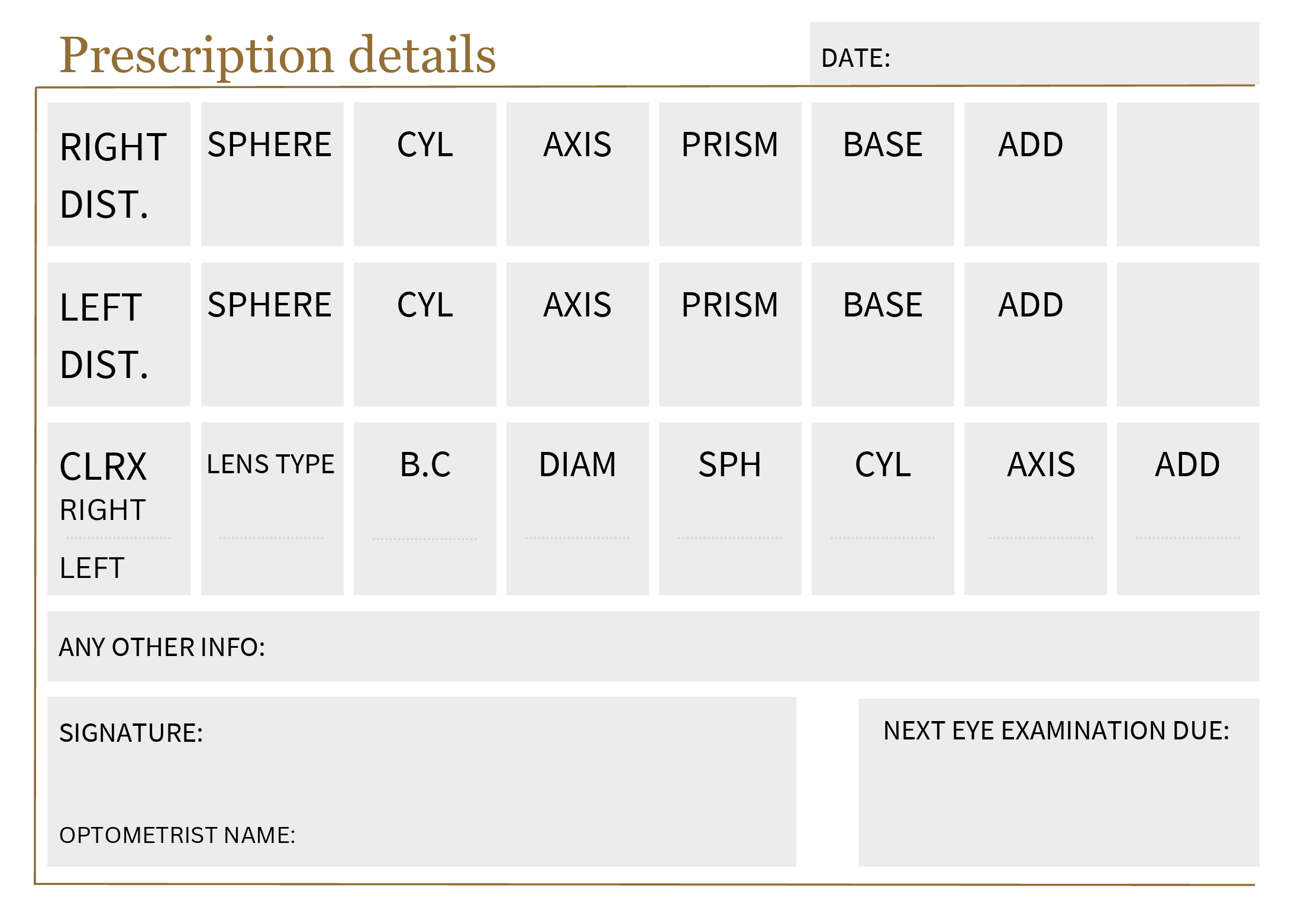Click the DATE field at top right
Screen dimensions: 1301x924
coord(1034,54)
